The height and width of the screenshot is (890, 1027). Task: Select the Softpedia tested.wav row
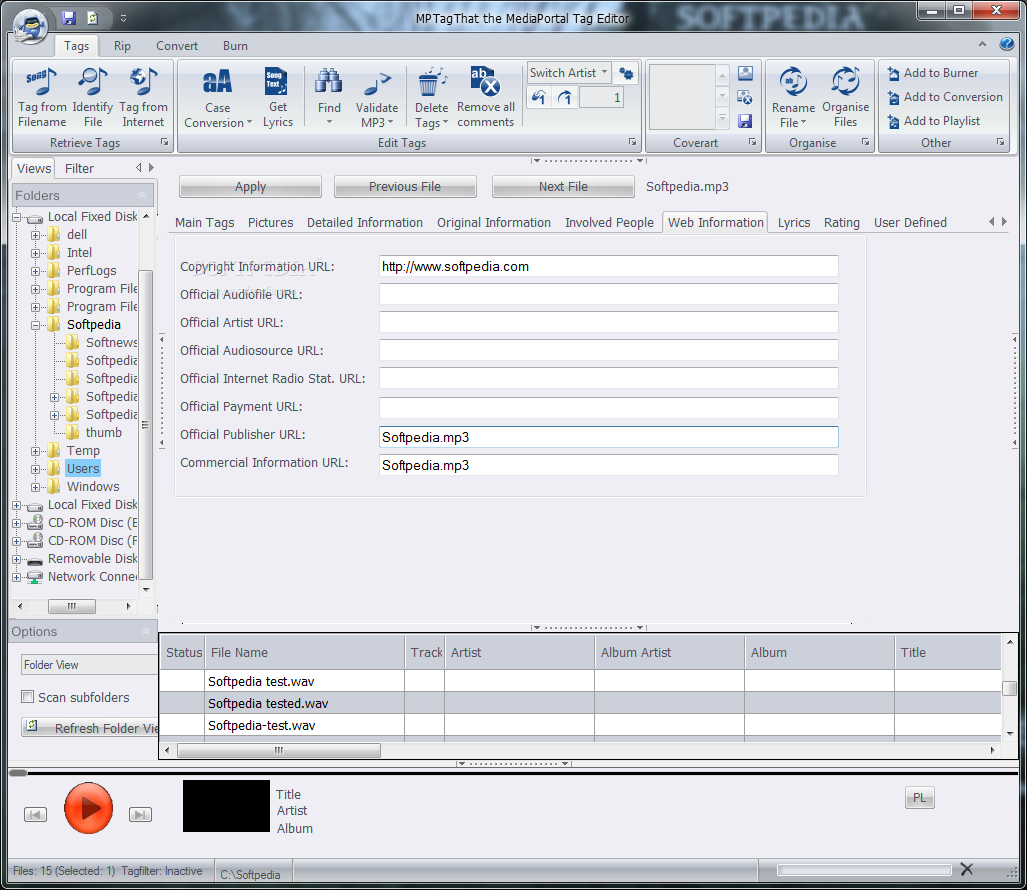click(580, 703)
